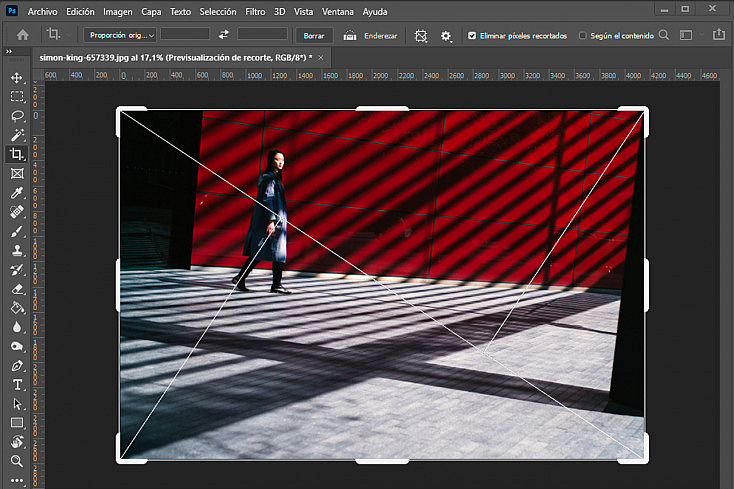Click the Borrar button
The width and height of the screenshot is (734, 489).
(314, 36)
